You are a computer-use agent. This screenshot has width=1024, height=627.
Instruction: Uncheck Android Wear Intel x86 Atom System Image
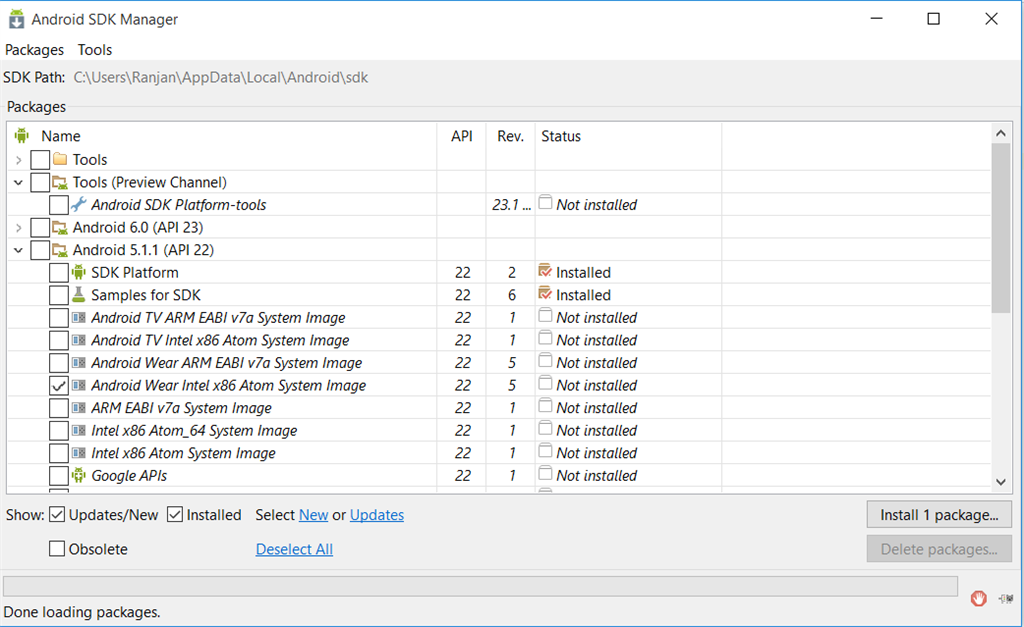click(x=59, y=386)
